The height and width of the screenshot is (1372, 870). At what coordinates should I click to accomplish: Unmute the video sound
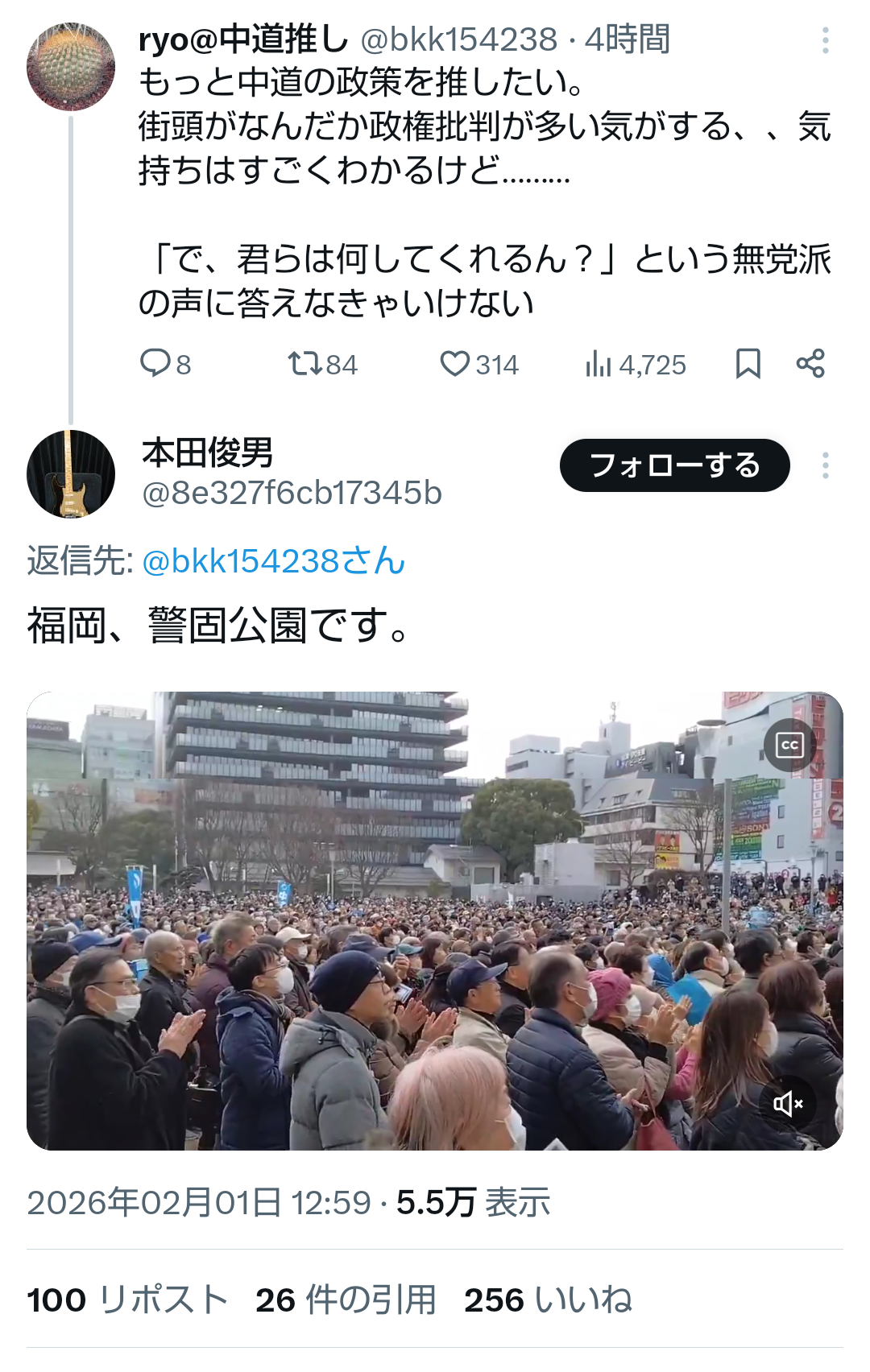point(788,1102)
